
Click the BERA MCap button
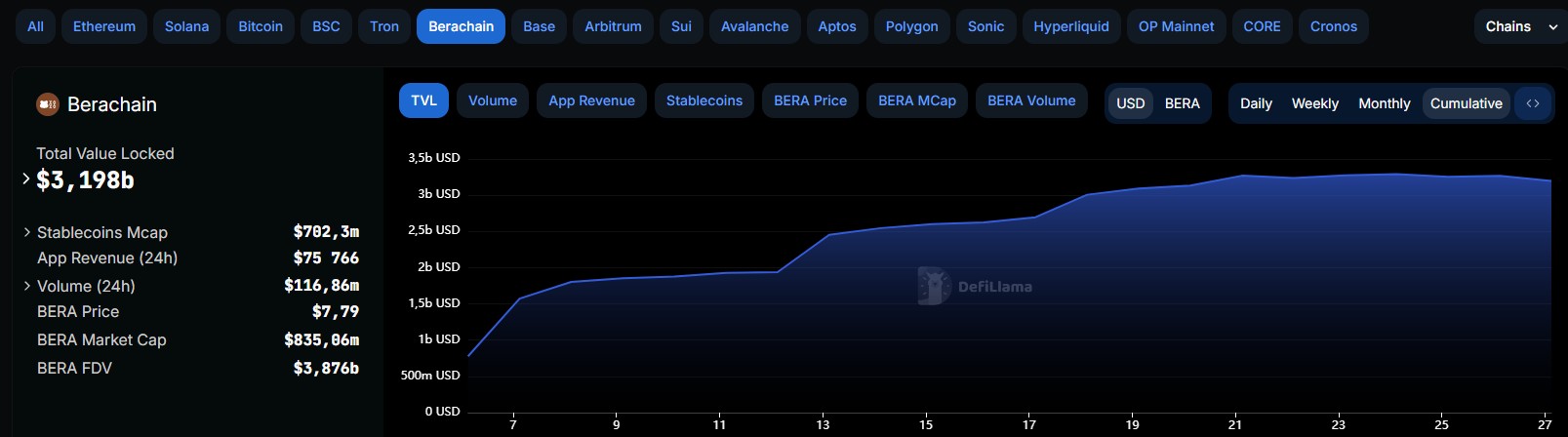pyautogui.click(x=917, y=100)
